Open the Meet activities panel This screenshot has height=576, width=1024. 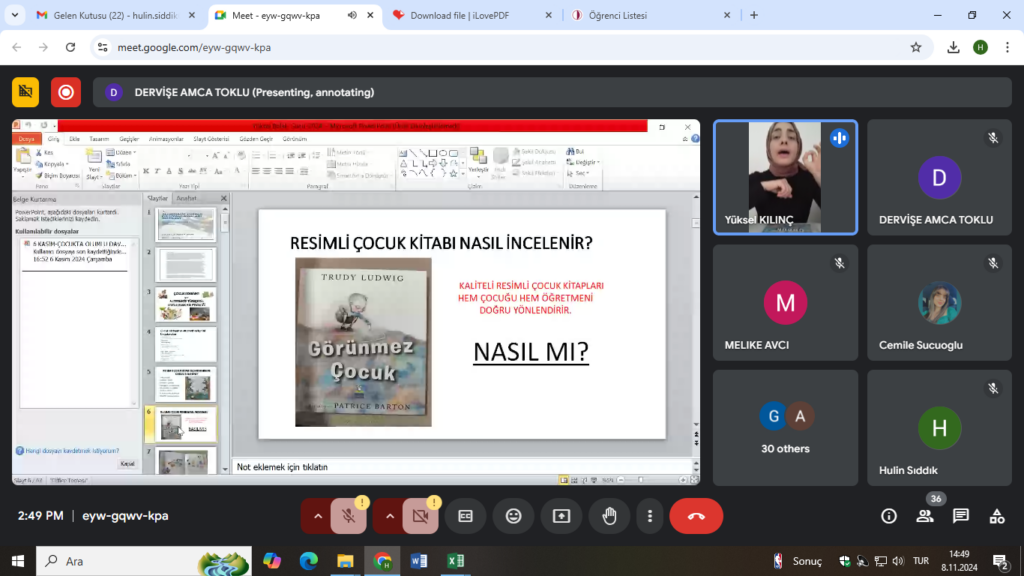coord(997,516)
